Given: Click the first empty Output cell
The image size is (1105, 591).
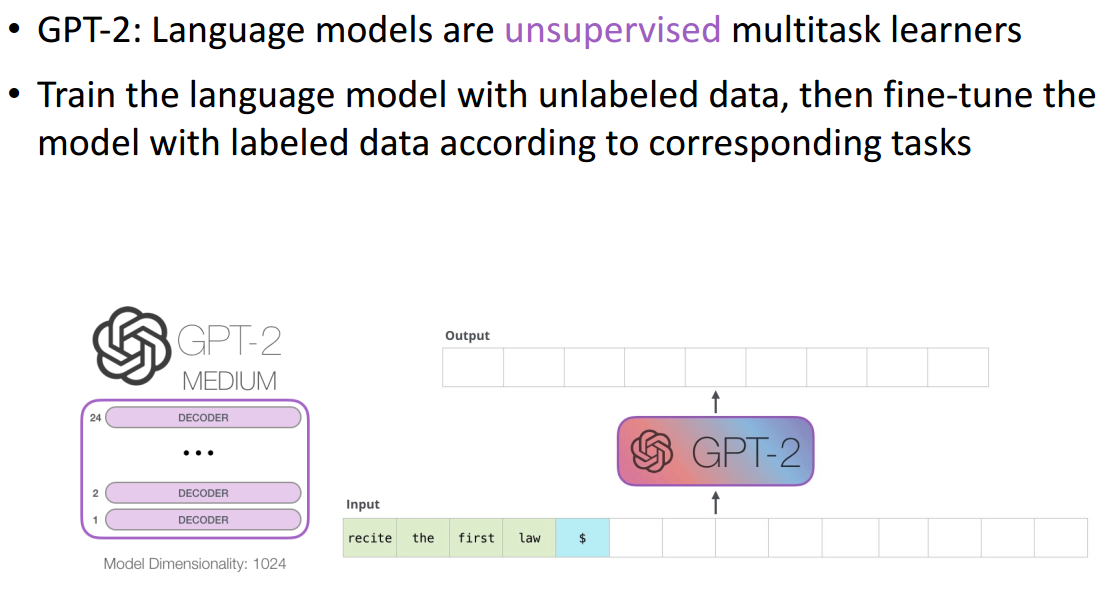Looking at the screenshot, I should coord(473,367).
